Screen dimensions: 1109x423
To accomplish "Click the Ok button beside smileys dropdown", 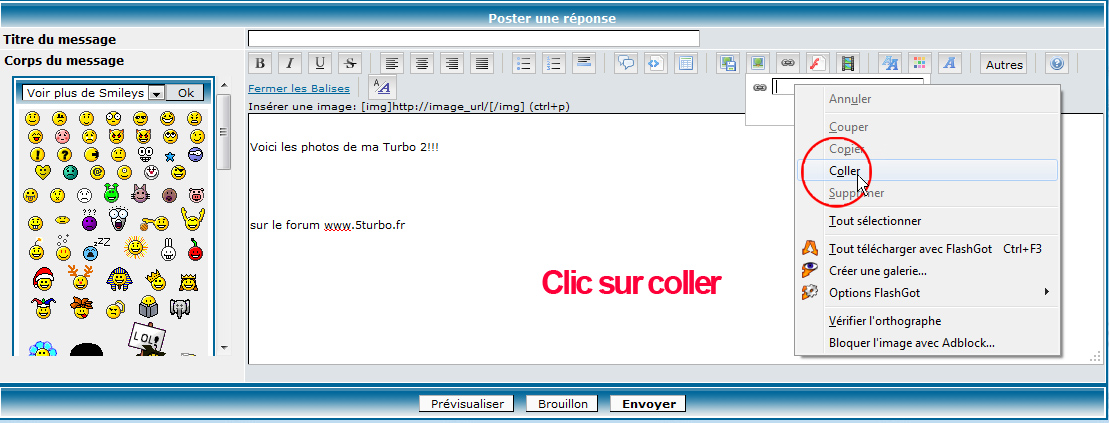I will pos(185,93).
